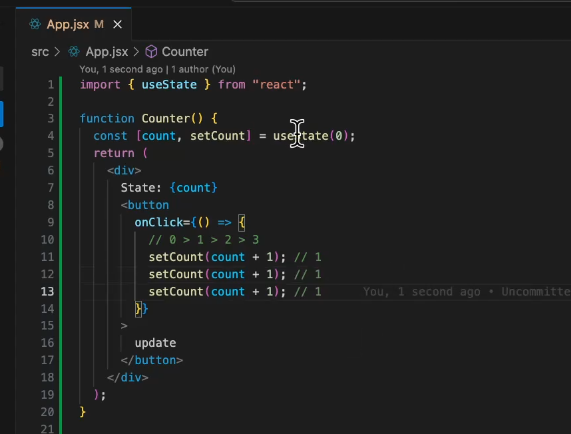Click line number 13 in gutter
This screenshot has width=571, height=434.
pos(47,292)
